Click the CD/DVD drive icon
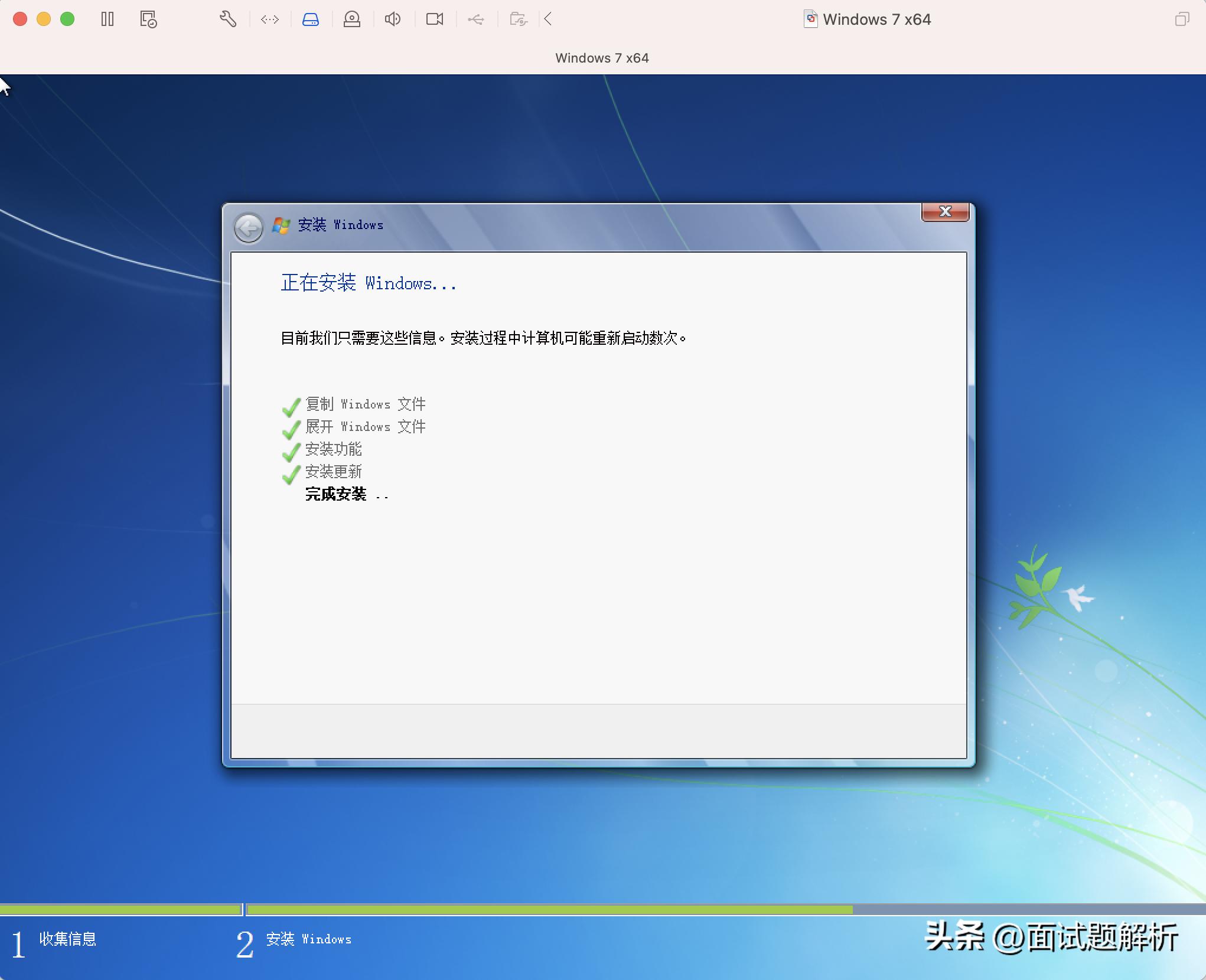 coord(352,19)
